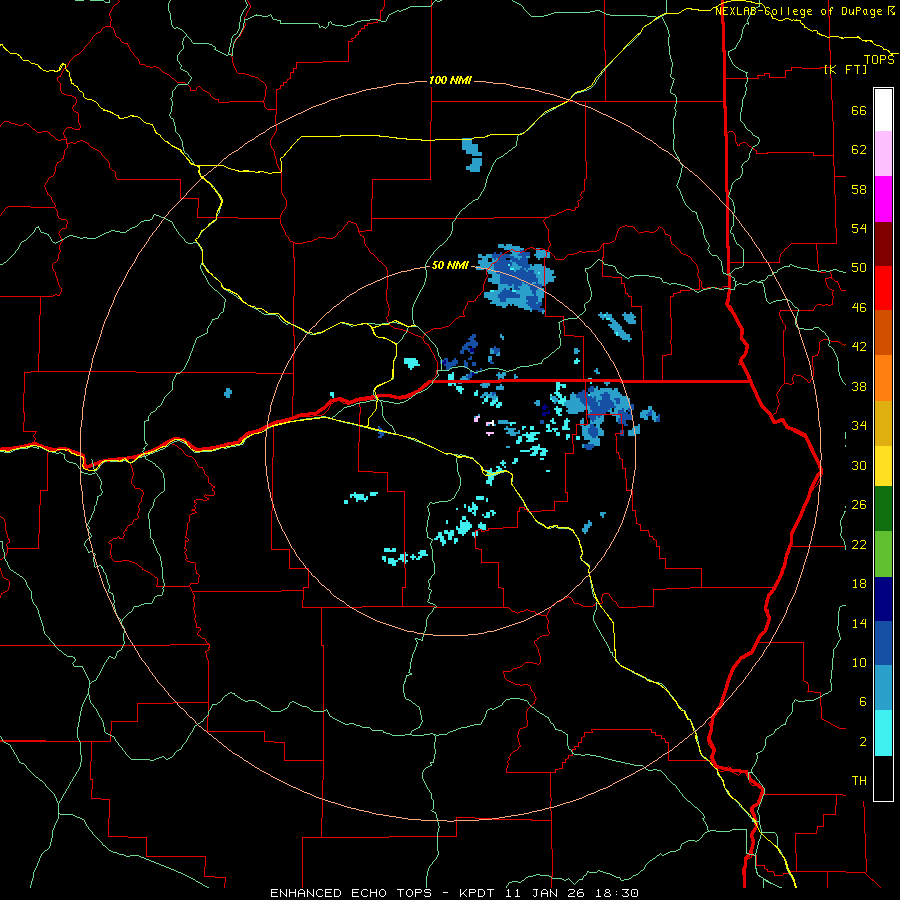The image size is (900, 900).
Task: Click the magenta 58 kft legend swatch
Action: pos(883,199)
